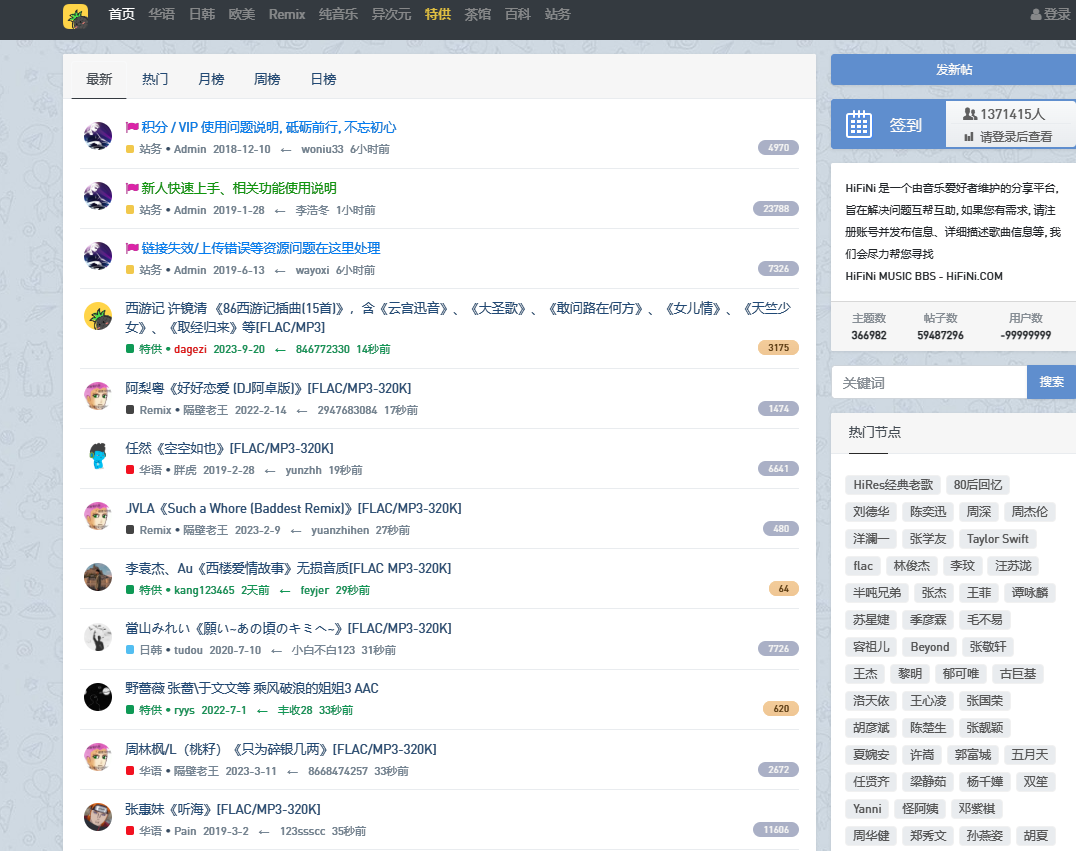1076x851 pixels.
Task: Open the avatar of the 西游记 许镜清 post
Action: (x=97, y=316)
